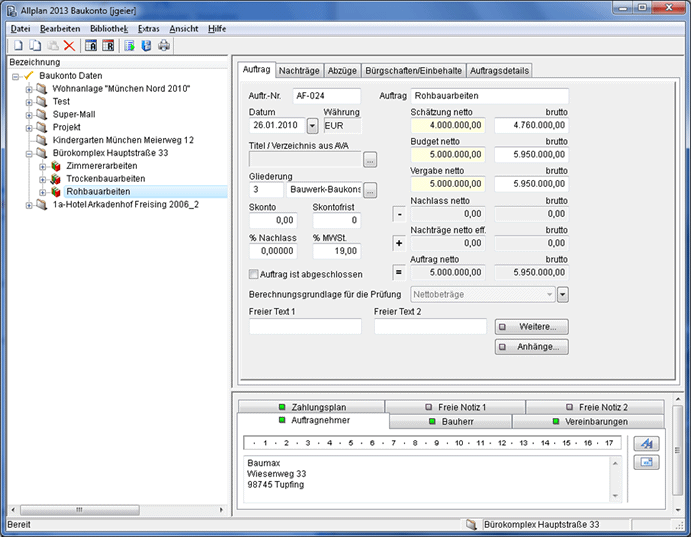694x540 pixels.
Task: Click the checkmark icon beside Baukonto Daten
Action: pos(29,76)
